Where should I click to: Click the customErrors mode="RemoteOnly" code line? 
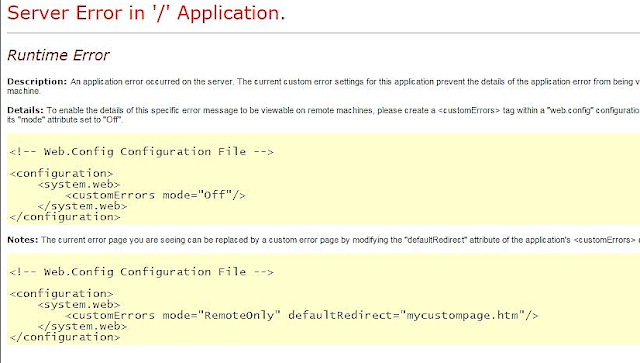click(302, 315)
